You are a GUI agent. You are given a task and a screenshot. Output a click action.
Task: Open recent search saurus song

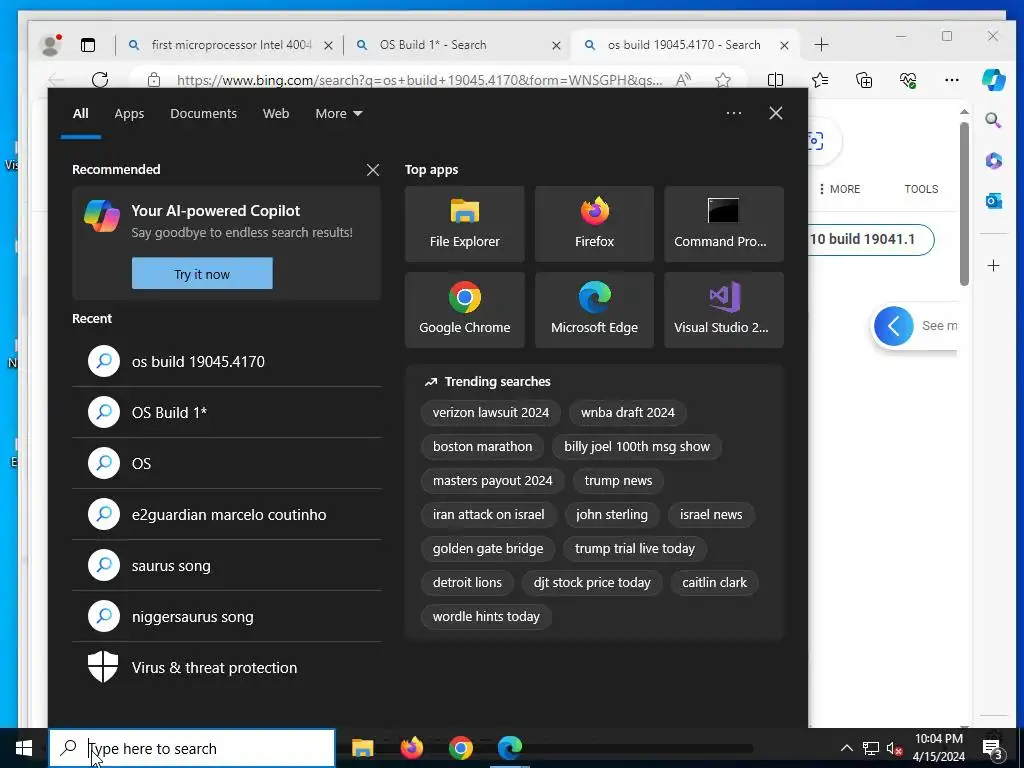(x=227, y=565)
